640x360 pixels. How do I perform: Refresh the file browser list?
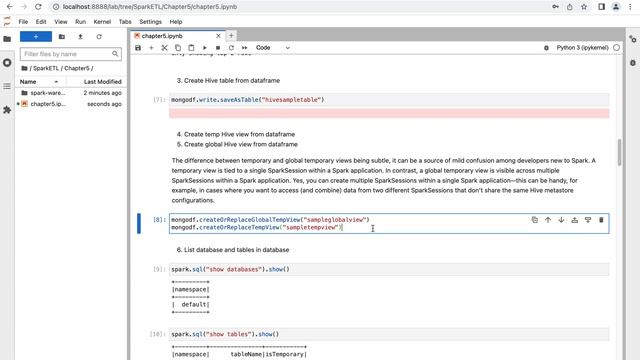click(99, 37)
